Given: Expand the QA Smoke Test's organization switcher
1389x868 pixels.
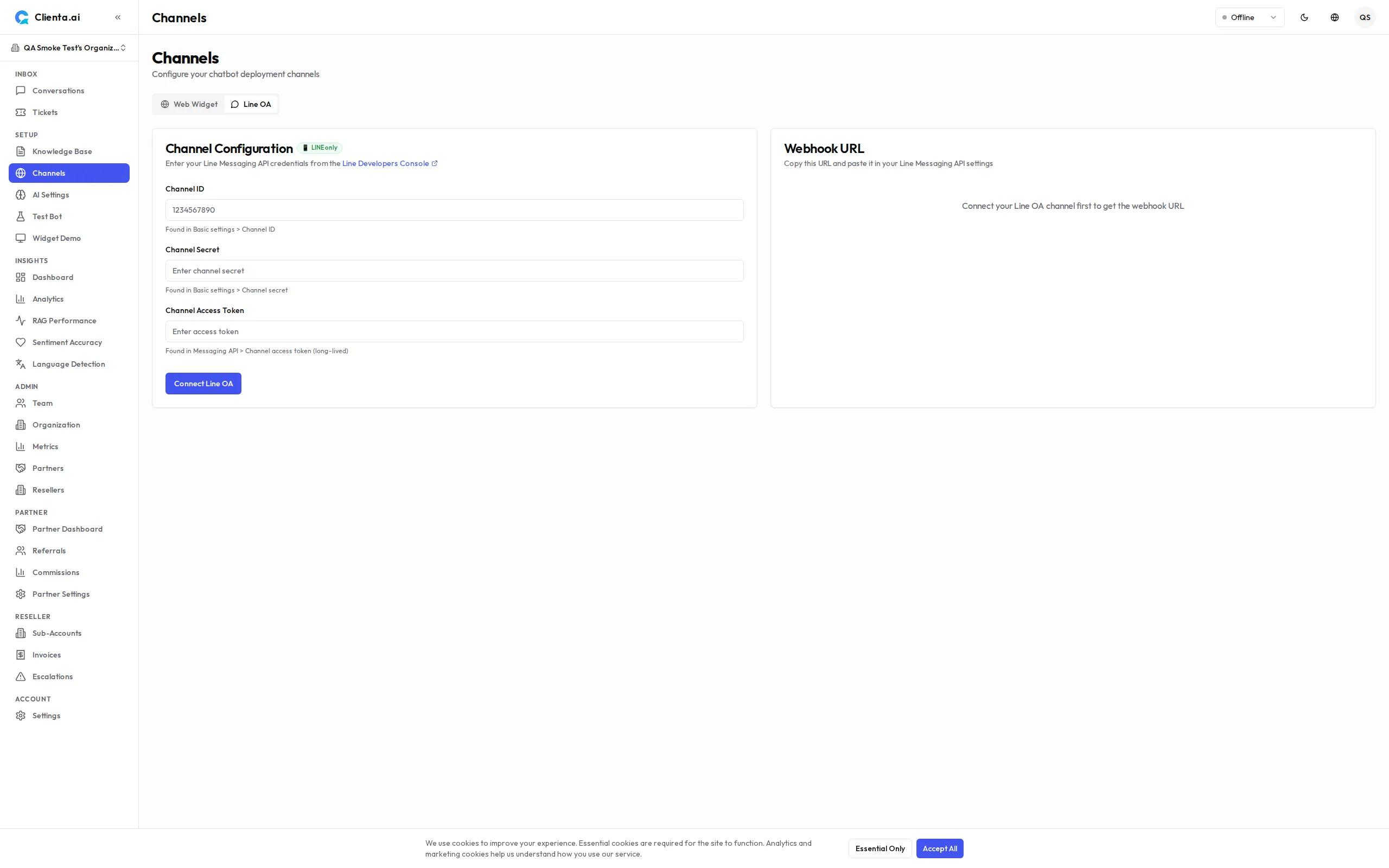Looking at the screenshot, I should coord(69,48).
